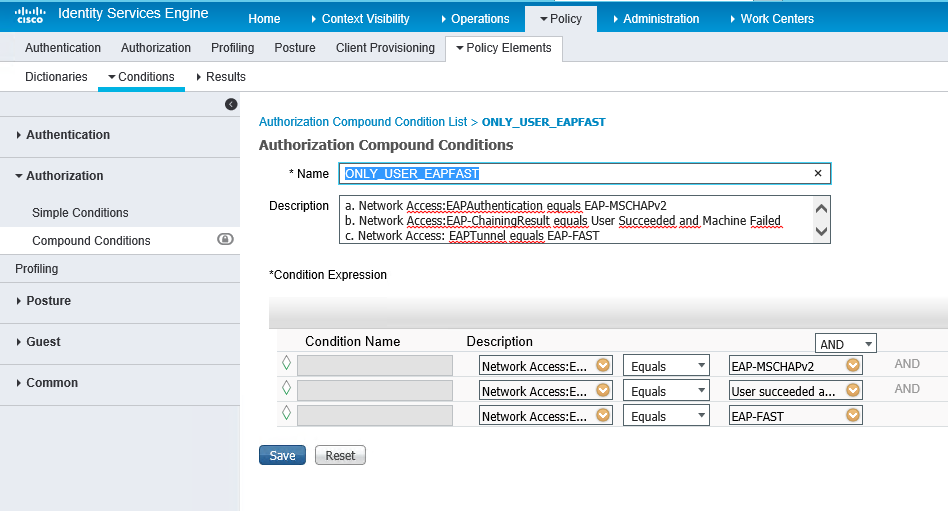Image resolution: width=948 pixels, height=511 pixels.
Task: Click the condition name field in the EAP-FAST row
Action: point(375,415)
